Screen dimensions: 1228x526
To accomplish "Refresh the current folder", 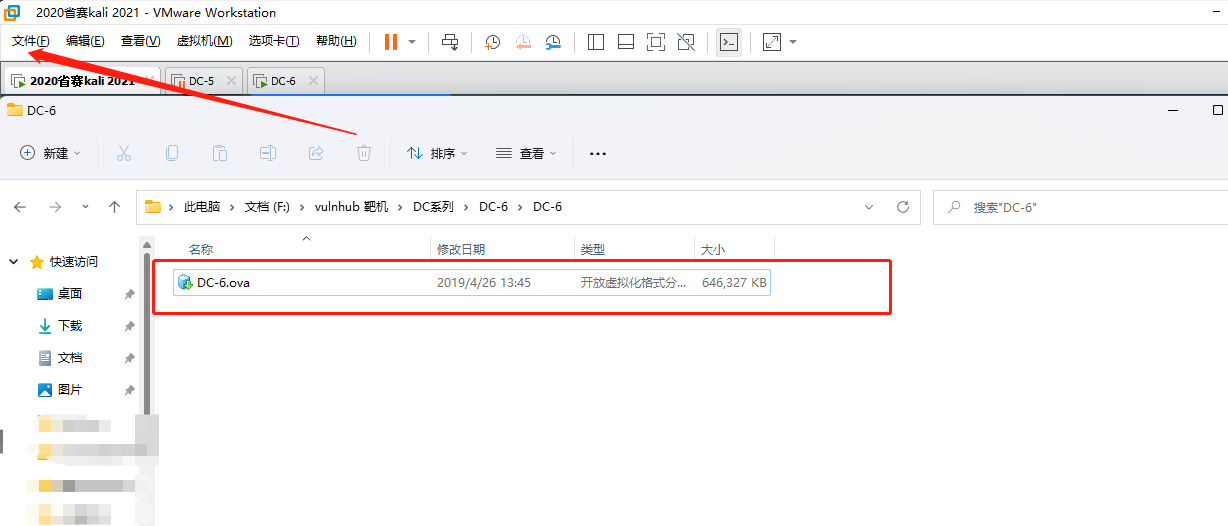I will [903, 207].
